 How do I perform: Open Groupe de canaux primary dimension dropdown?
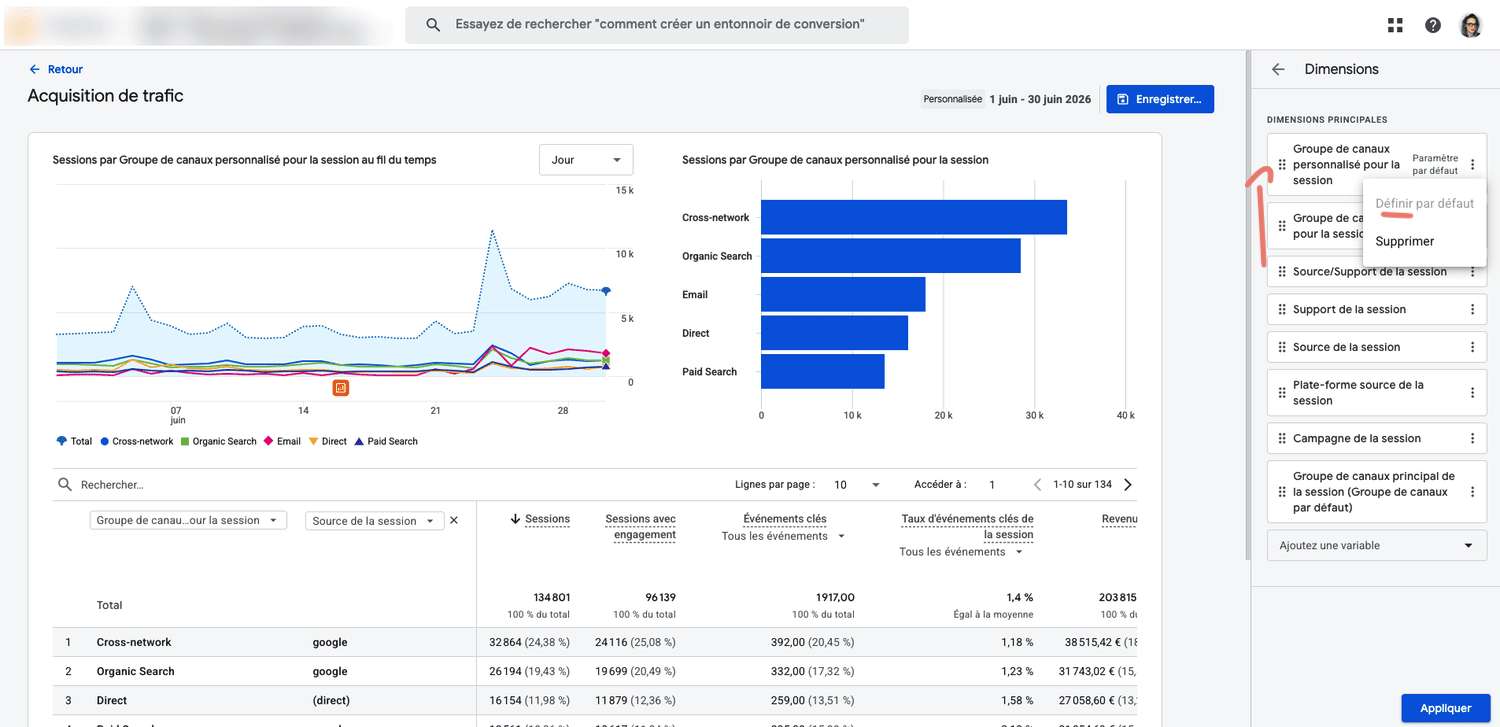coord(188,521)
